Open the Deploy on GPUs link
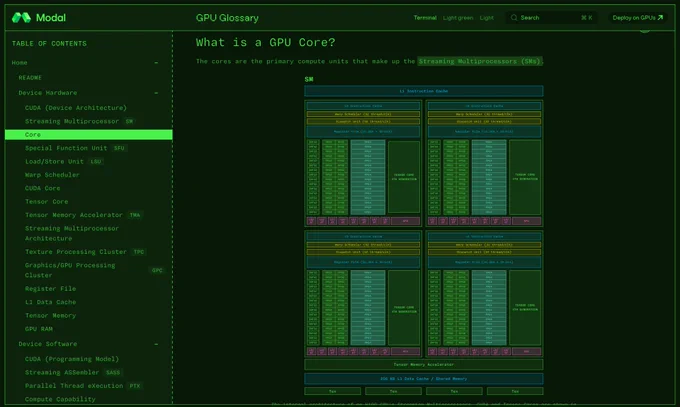This screenshot has width=680, height=407. [638, 18]
